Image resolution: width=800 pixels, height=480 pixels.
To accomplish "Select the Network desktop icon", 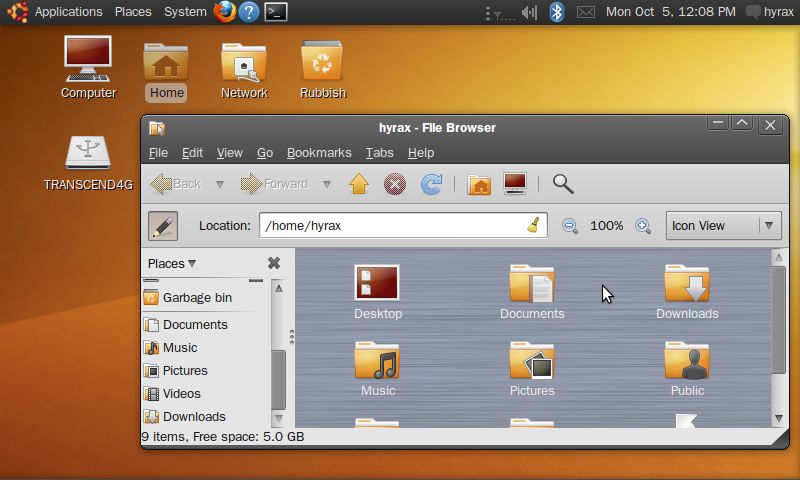I will pos(244,71).
